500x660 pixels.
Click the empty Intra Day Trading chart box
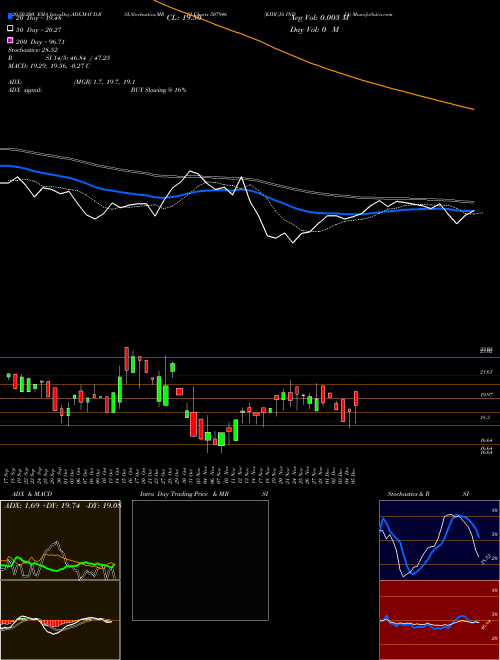click(200, 560)
